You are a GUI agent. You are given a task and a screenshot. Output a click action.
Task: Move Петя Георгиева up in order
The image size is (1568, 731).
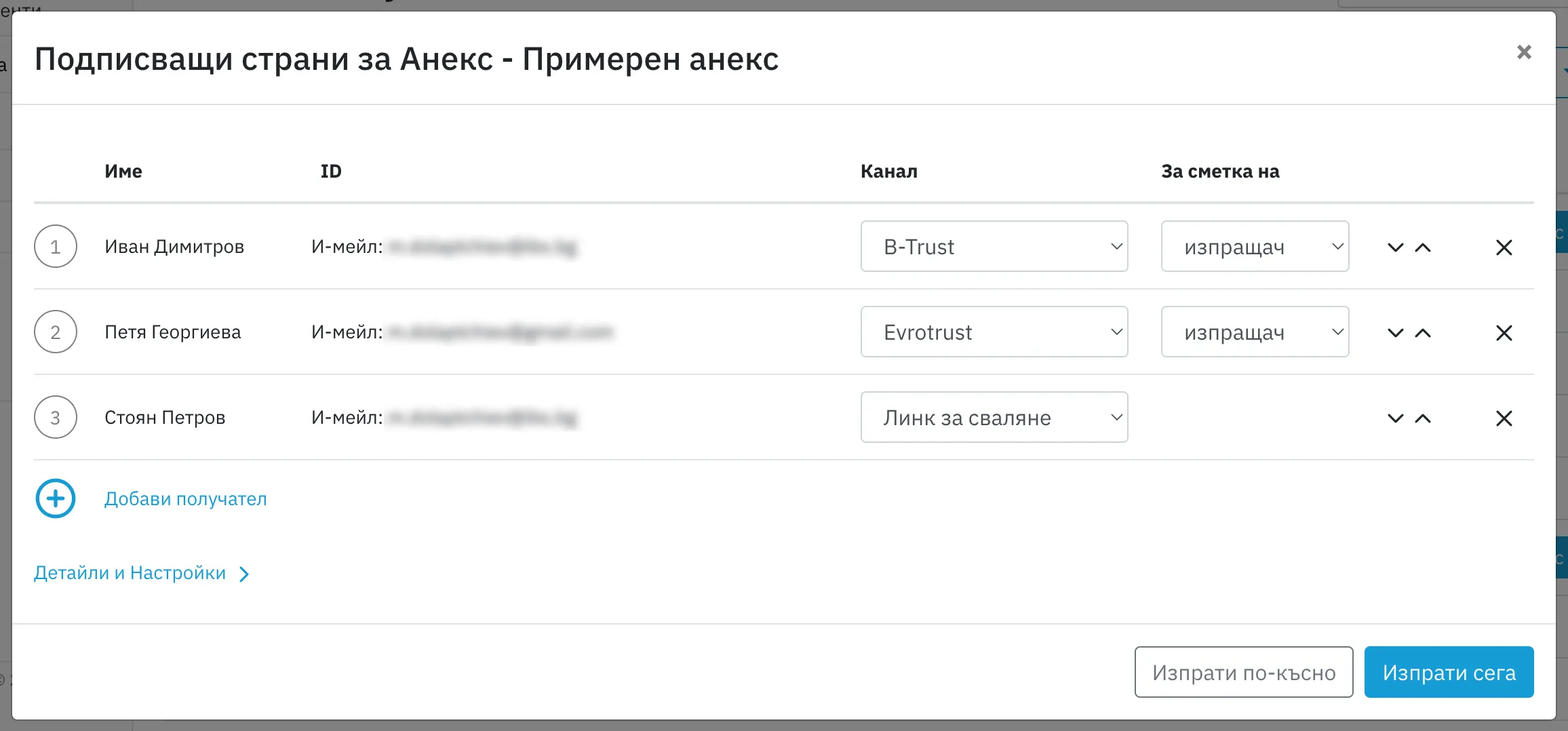pyautogui.click(x=1423, y=333)
